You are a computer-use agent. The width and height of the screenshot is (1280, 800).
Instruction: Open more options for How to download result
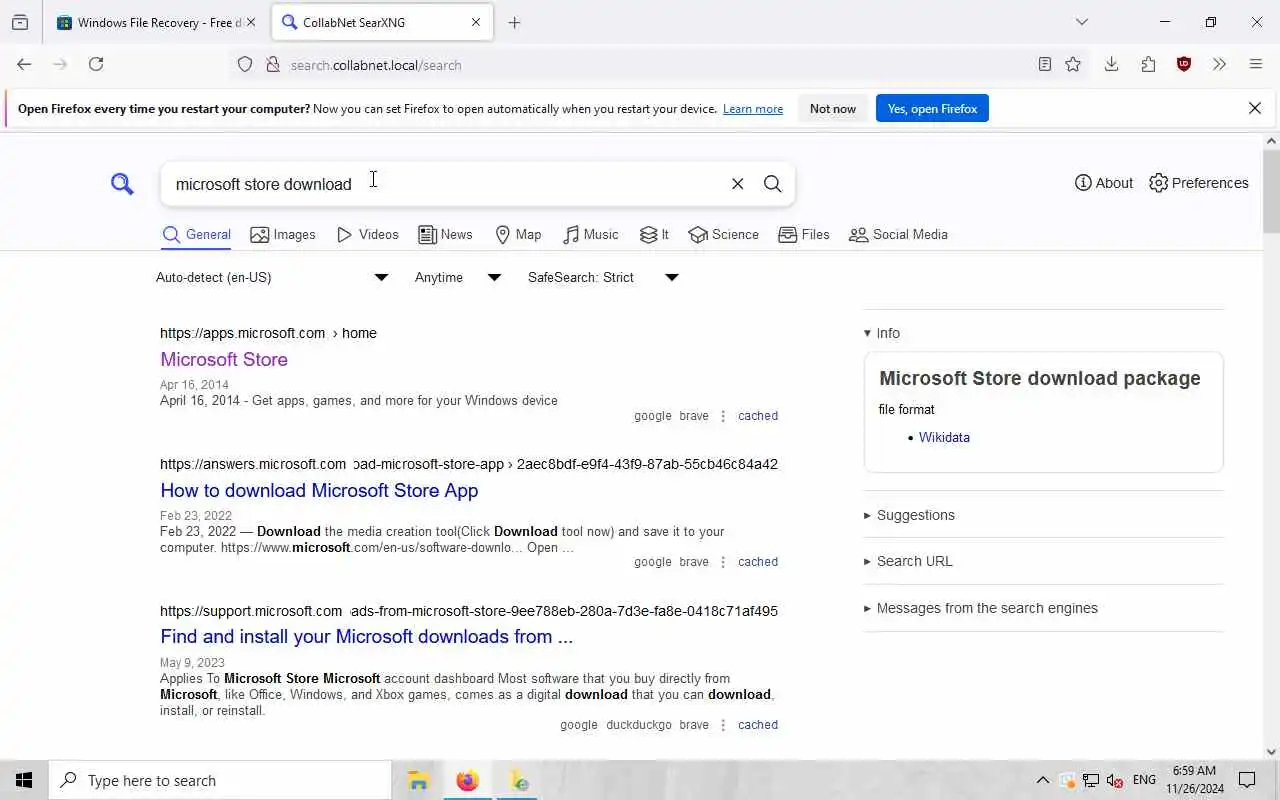click(x=723, y=562)
